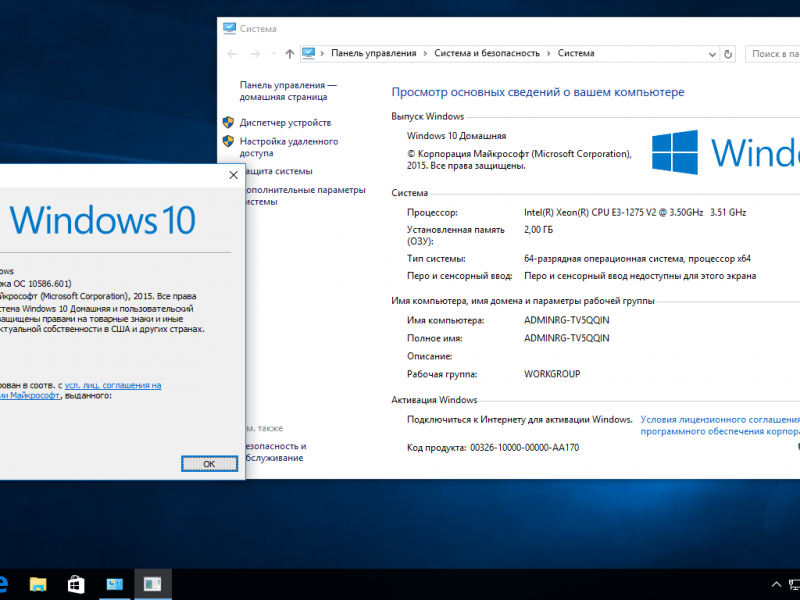This screenshot has height=600, width=800.
Task: Open 'Дополнительные параметры системы' link
Action: [305, 195]
